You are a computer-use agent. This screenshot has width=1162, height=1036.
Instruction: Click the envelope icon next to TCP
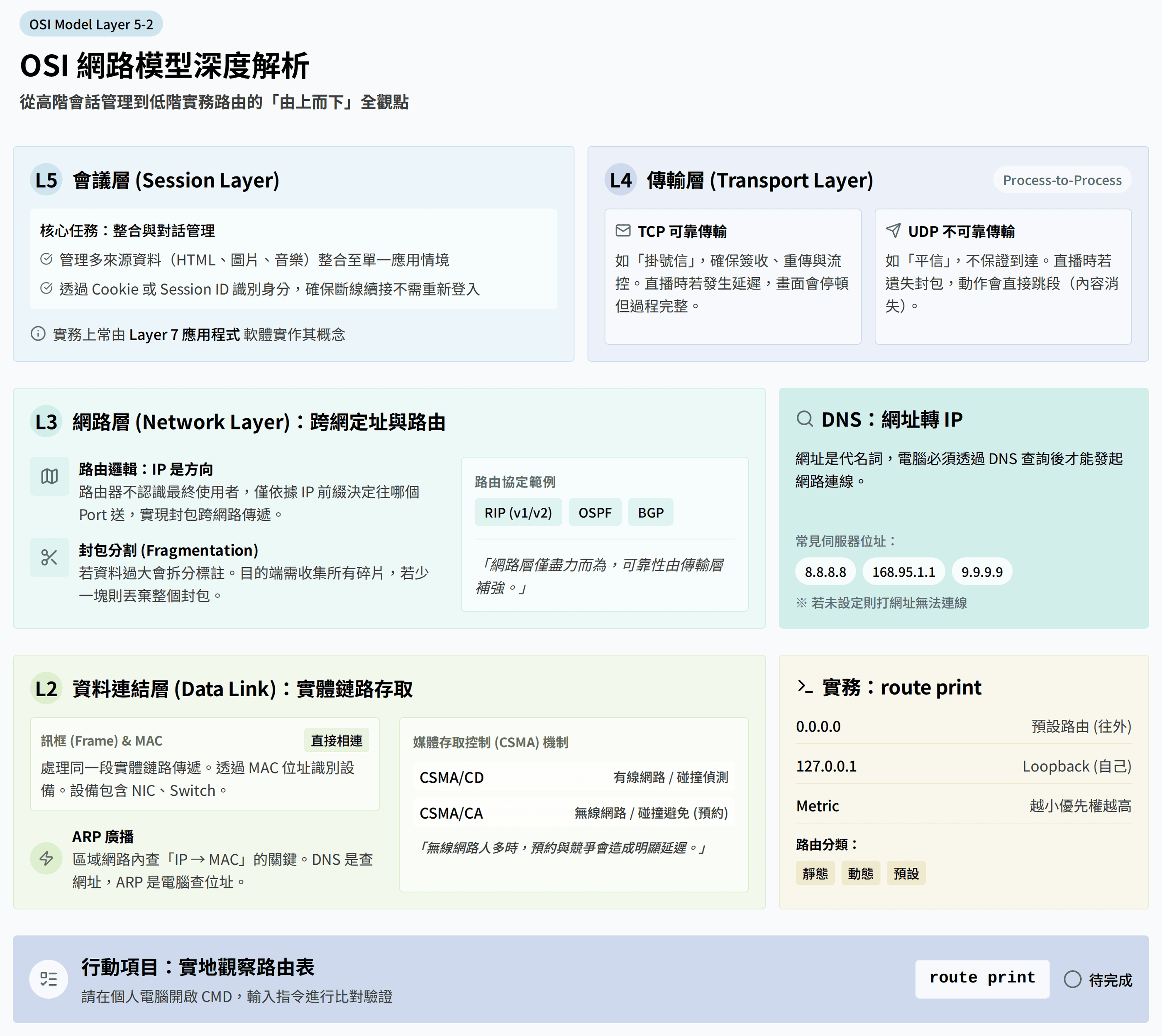623,231
